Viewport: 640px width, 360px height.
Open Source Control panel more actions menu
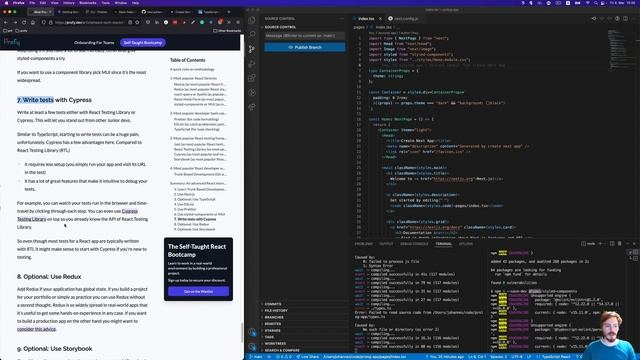[341, 18]
